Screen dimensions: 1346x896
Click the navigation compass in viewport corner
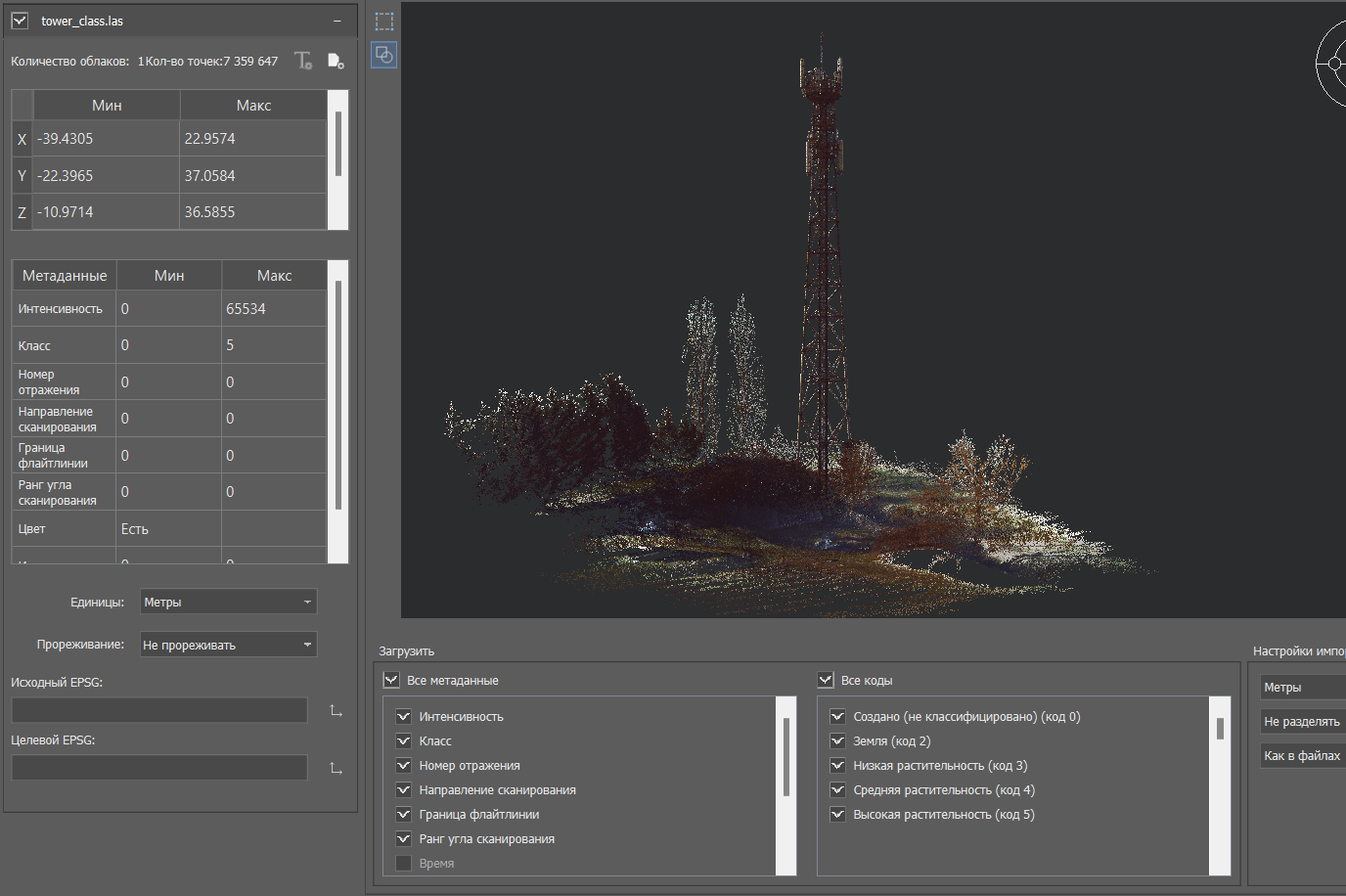click(1334, 65)
